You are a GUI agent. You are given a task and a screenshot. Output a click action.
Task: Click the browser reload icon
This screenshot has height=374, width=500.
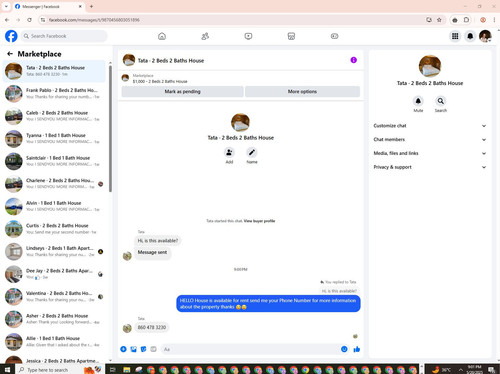[29, 20]
